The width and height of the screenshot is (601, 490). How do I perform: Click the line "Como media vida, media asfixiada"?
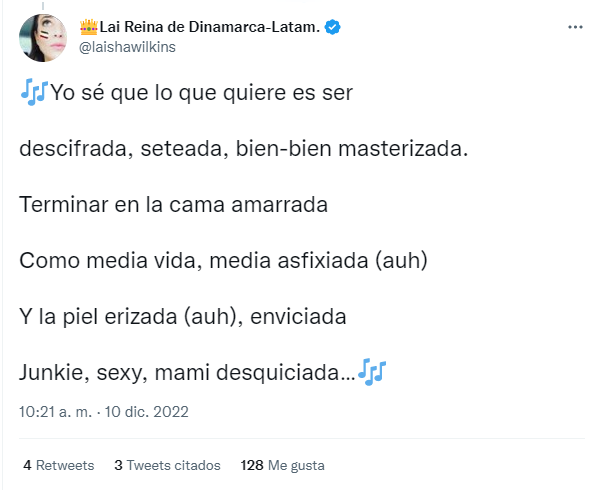click(x=223, y=261)
